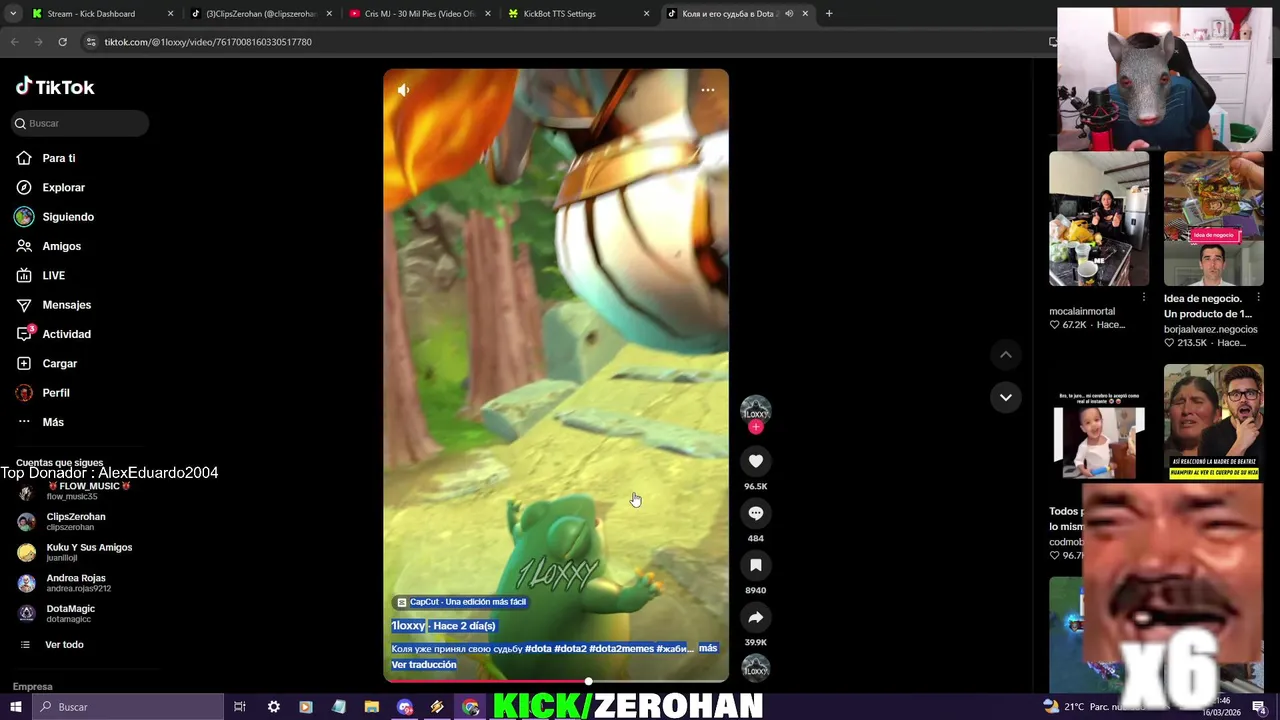Like the video with the heart icon
This screenshot has width=1280, height=720.
(x=756, y=461)
